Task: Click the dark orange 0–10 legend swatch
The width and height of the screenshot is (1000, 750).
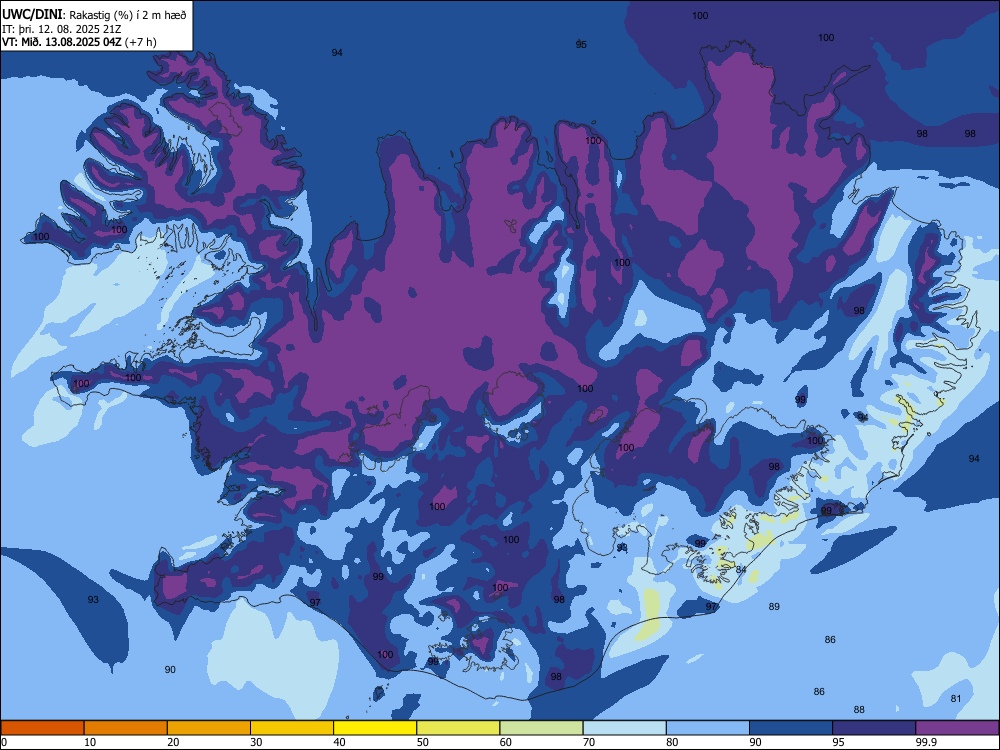Action: (42, 728)
